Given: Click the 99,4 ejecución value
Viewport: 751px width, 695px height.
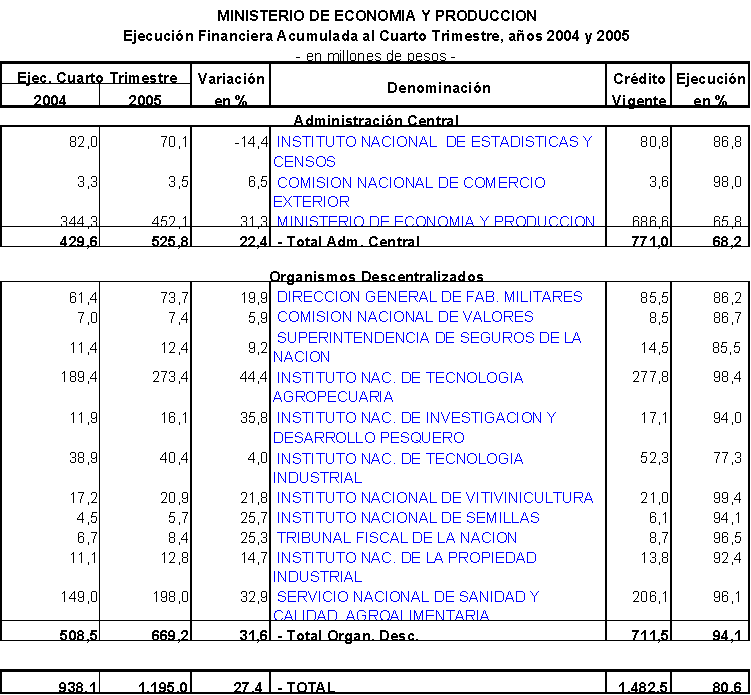Looking at the screenshot, I should [727, 498].
